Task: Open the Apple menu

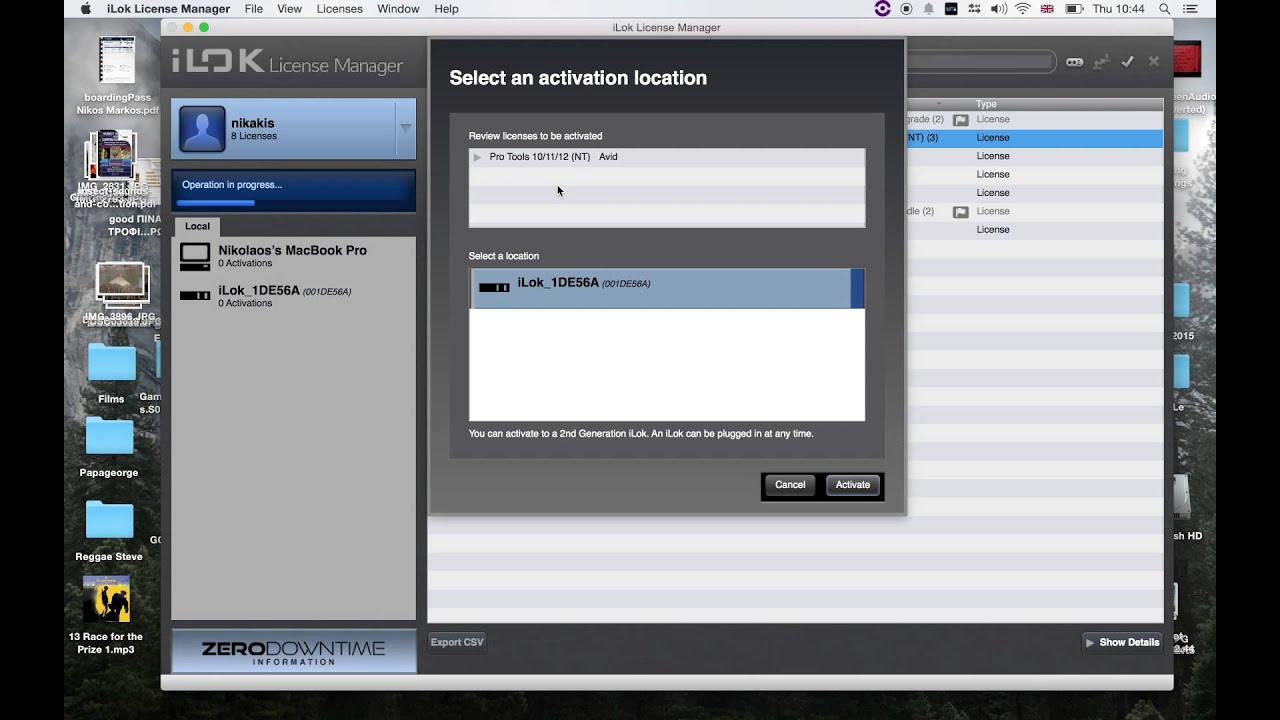Action: coord(85,9)
